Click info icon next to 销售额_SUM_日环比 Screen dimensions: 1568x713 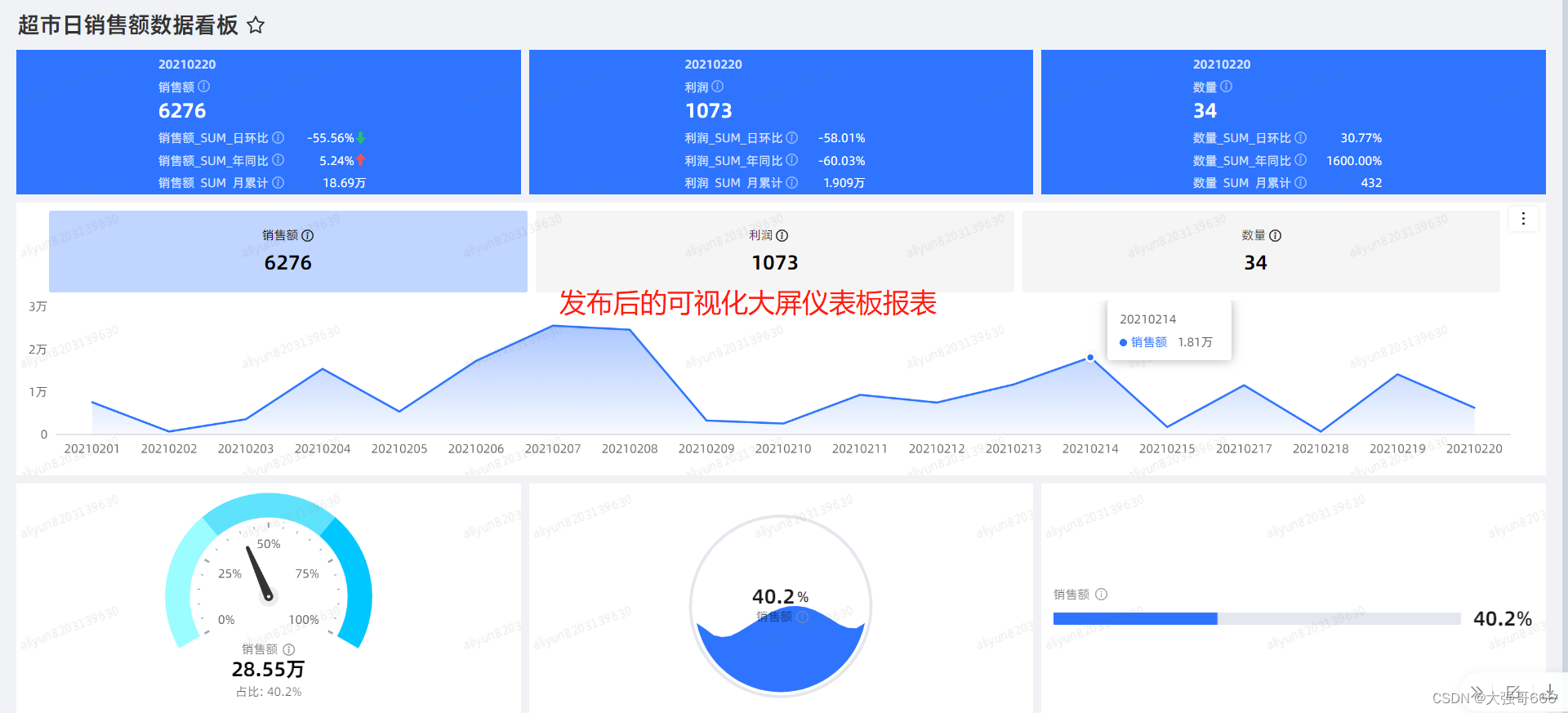[x=278, y=138]
